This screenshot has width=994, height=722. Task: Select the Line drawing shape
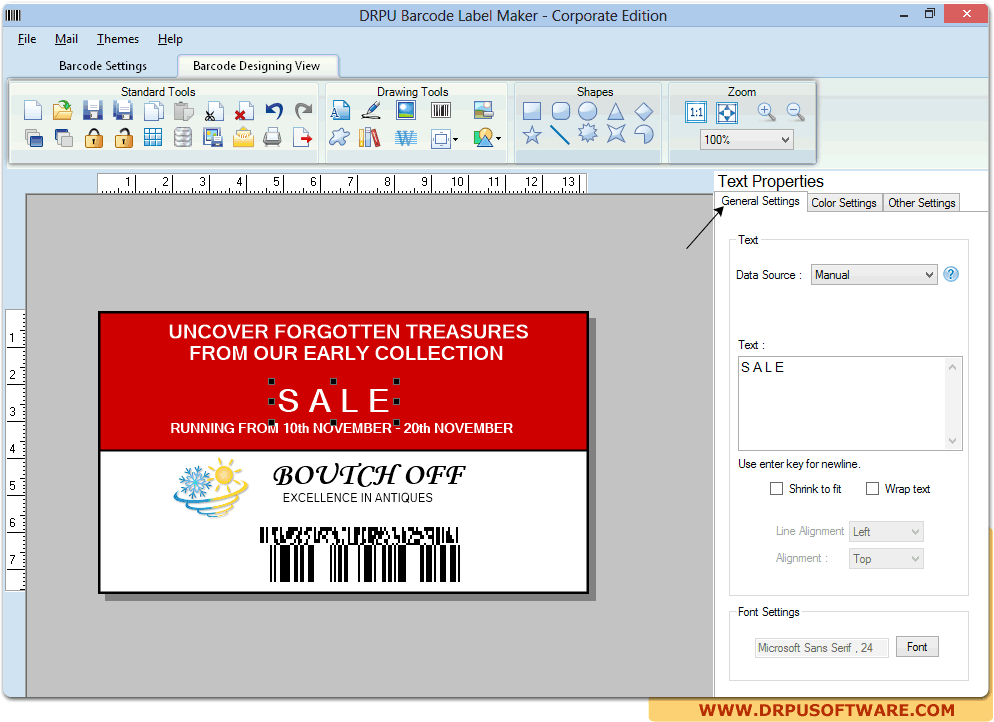[x=560, y=134]
